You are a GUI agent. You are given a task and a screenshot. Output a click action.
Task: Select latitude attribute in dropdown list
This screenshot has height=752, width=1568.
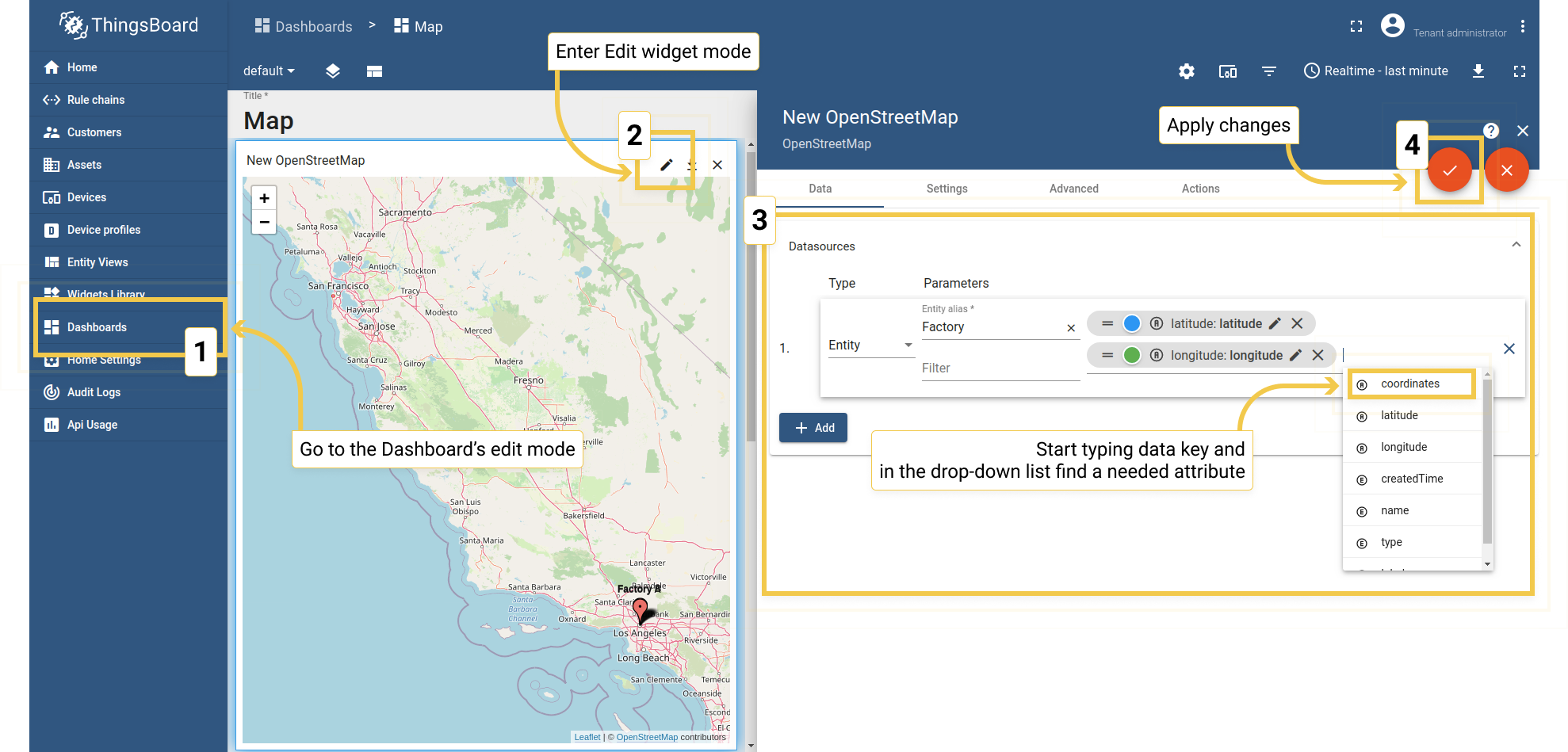click(1411, 415)
